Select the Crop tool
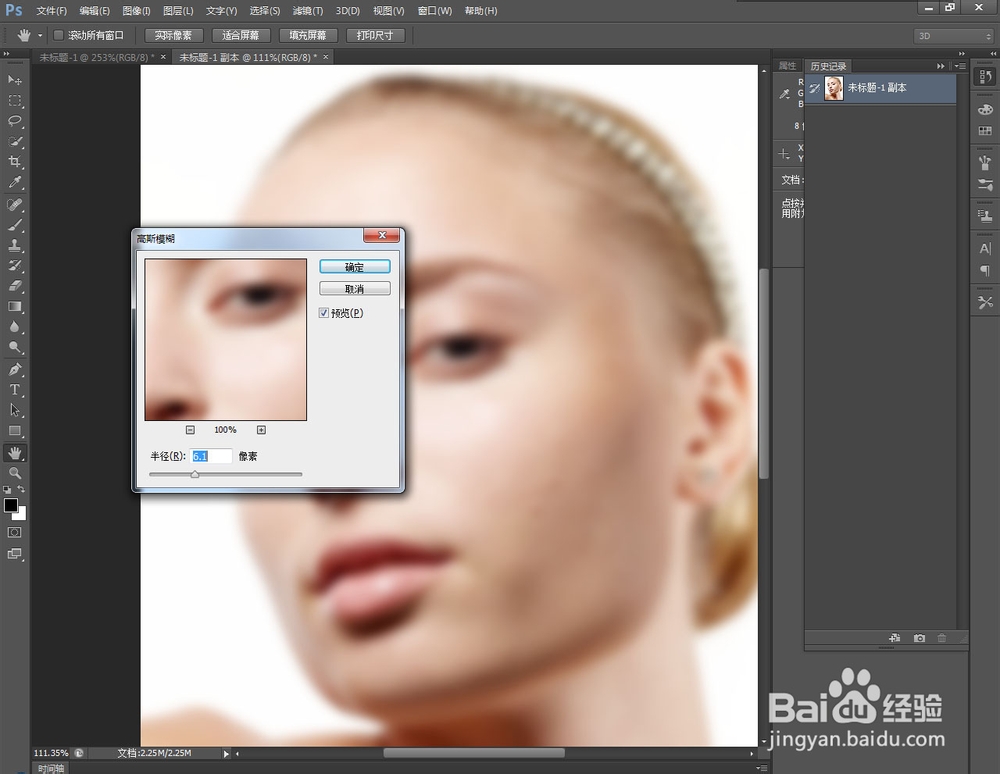The height and width of the screenshot is (774, 1000). tap(14, 162)
